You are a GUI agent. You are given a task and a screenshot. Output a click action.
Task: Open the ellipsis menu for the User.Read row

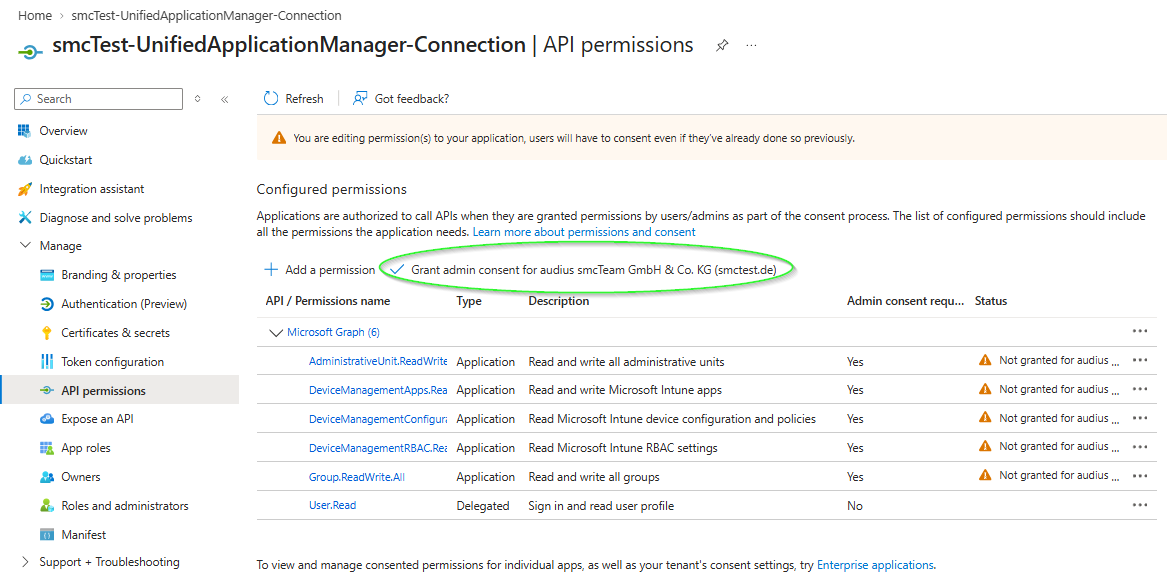(1139, 505)
